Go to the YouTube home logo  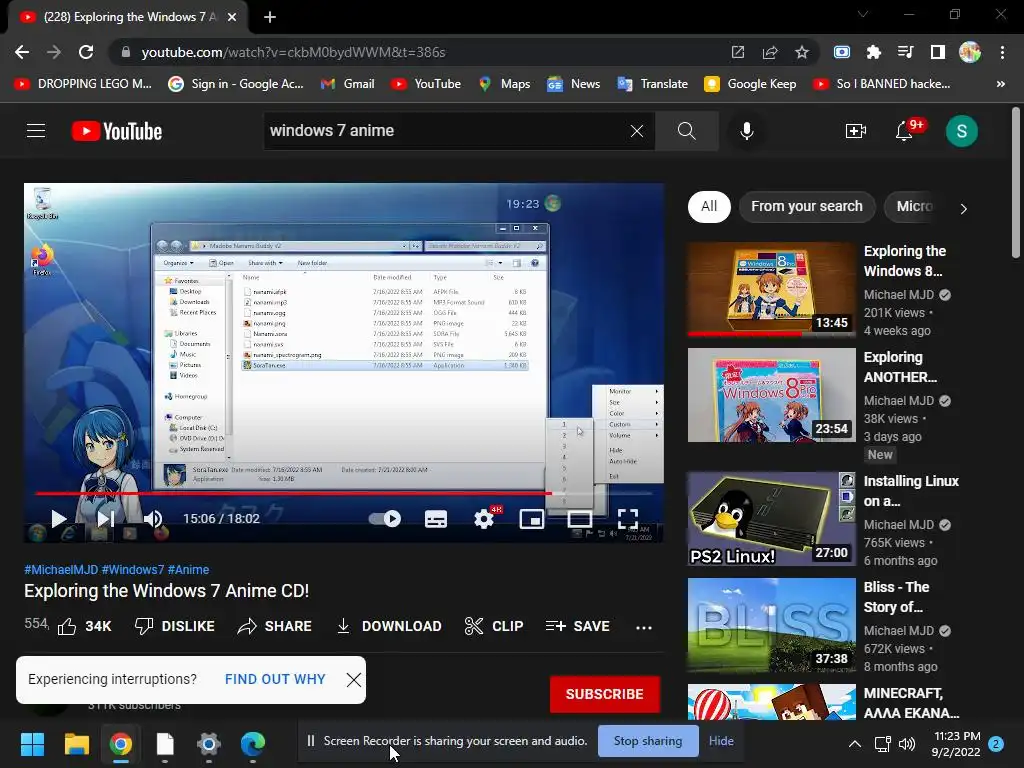(x=117, y=131)
